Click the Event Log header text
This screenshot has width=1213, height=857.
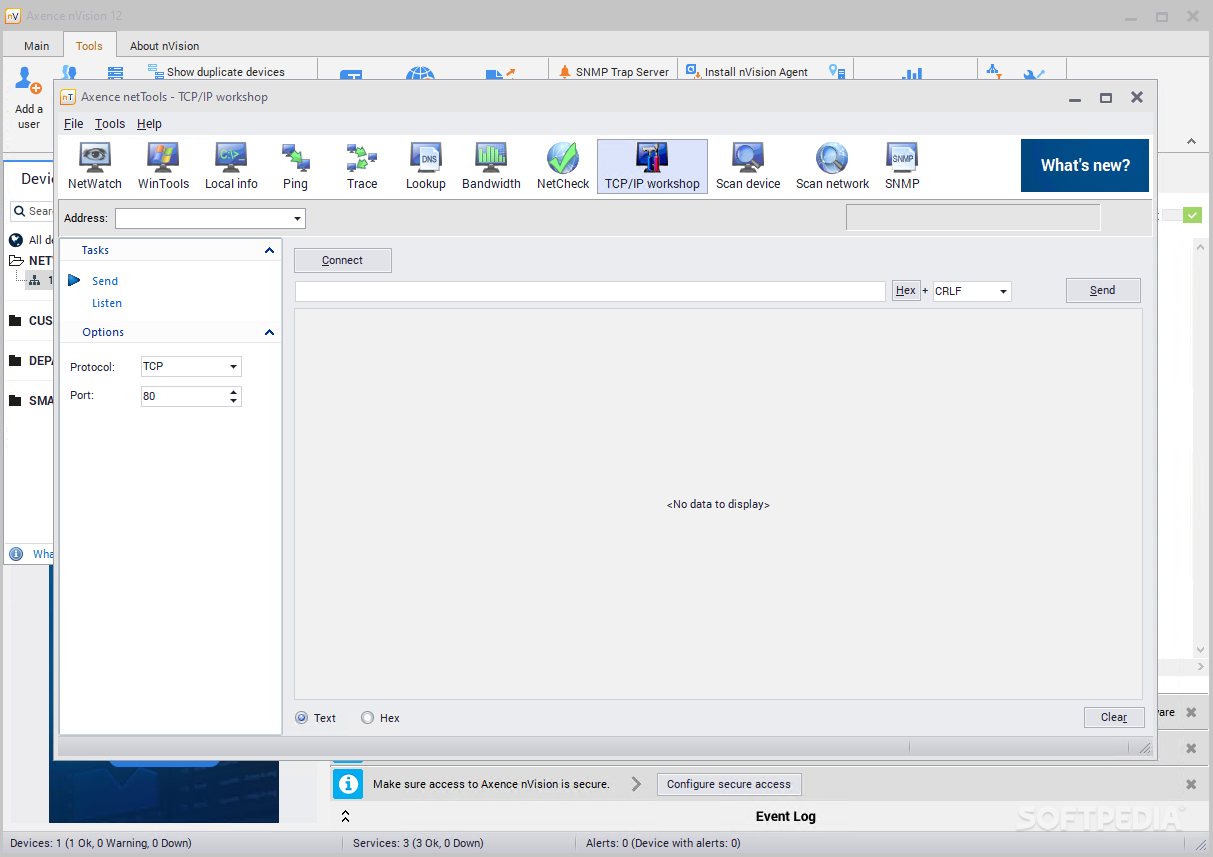pos(786,817)
